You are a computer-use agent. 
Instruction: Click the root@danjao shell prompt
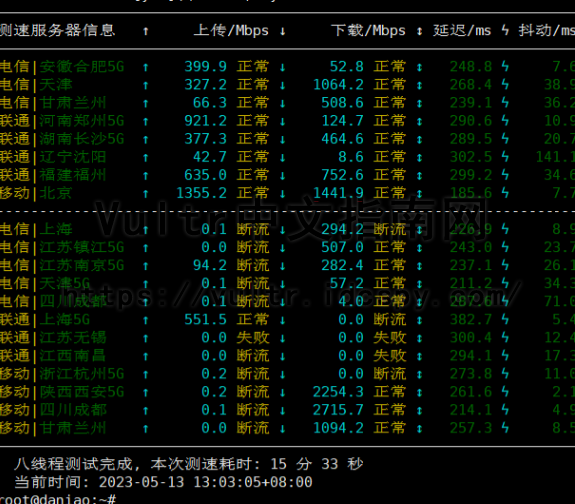coord(58,499)
